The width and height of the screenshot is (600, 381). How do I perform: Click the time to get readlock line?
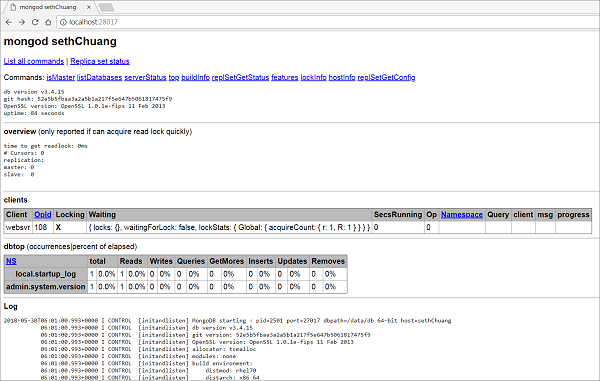46,146
